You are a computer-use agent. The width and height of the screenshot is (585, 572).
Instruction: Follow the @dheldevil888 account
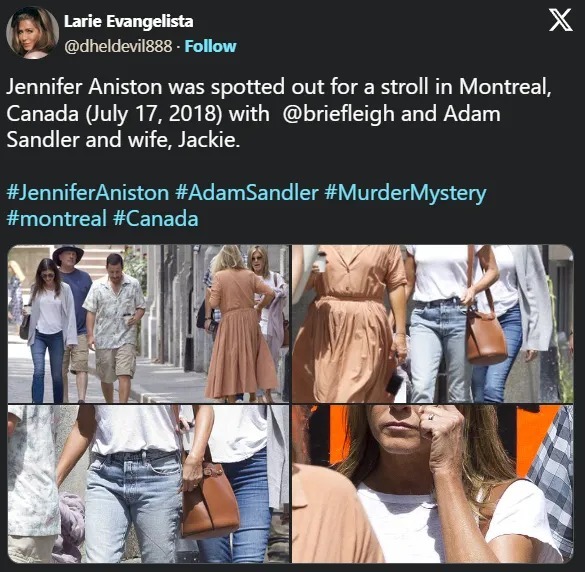coord(210,46)
